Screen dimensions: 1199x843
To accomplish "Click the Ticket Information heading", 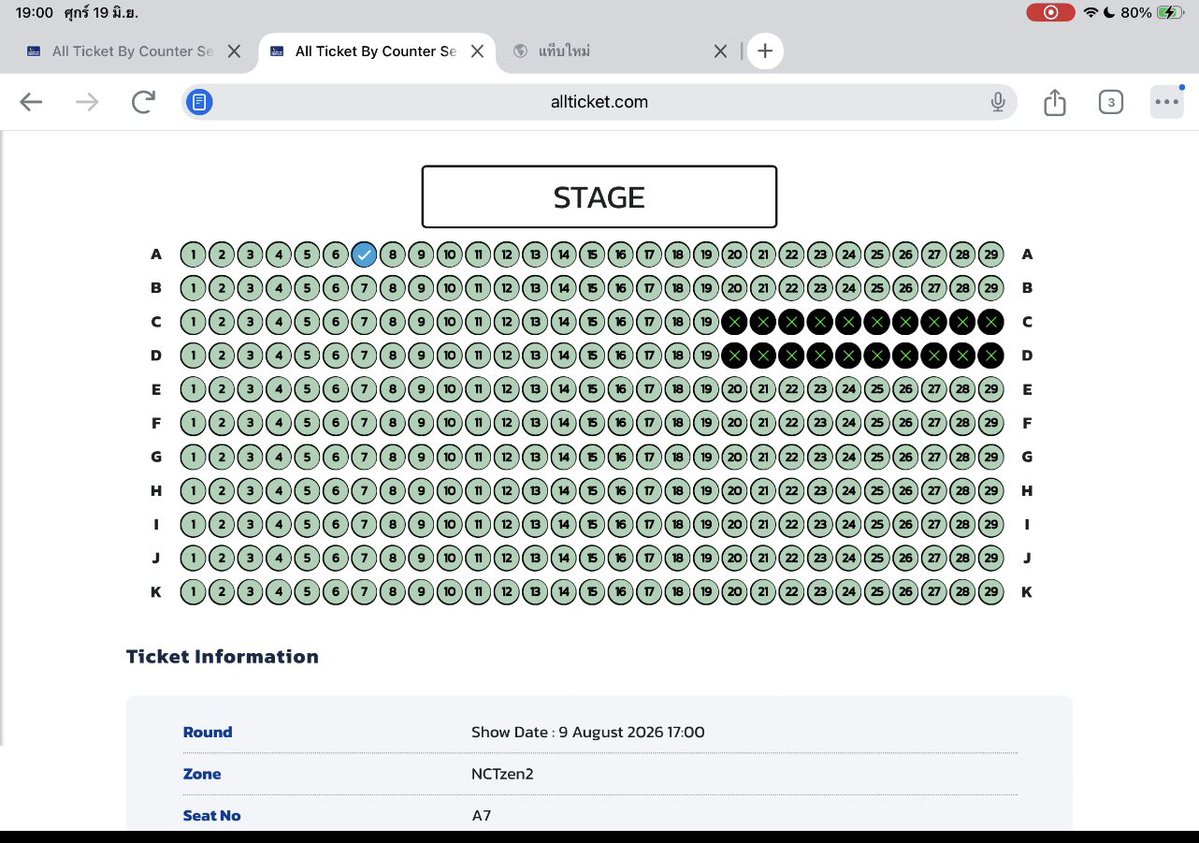I will [222, 656].
